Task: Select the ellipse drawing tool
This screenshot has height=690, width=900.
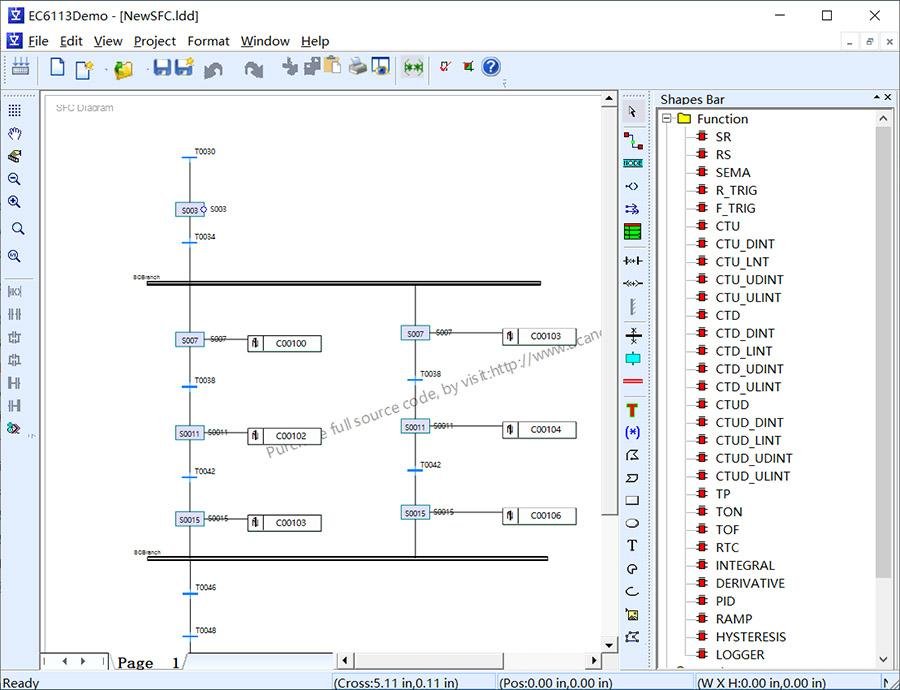Action: click(632, 523)
